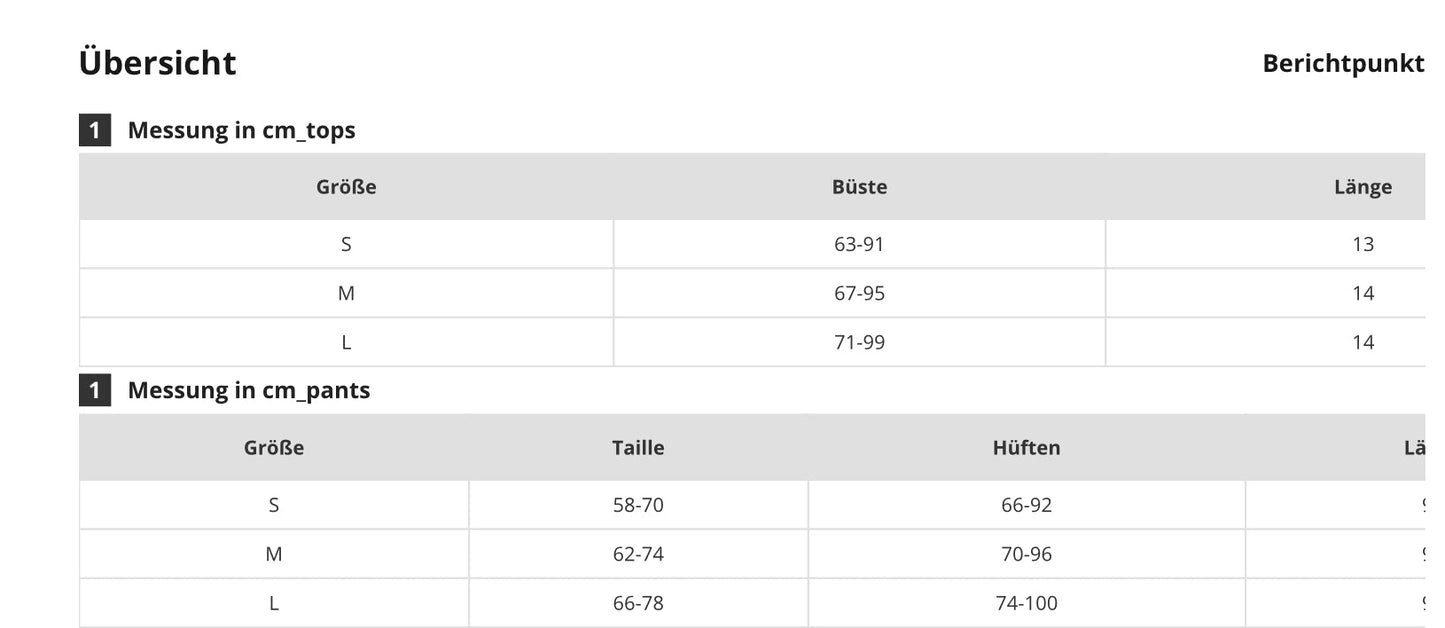Click the Übersicht heading
Viewport: 1445px width, 628px height.
158,63
